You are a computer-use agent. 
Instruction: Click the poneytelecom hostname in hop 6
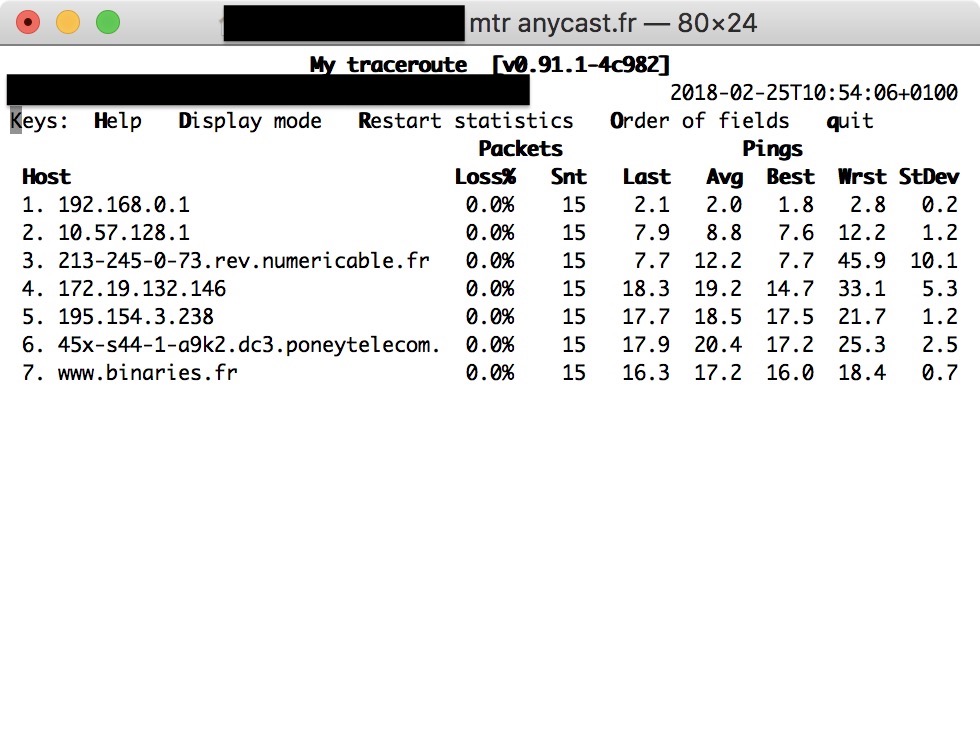pyautogui.click(x=249, y=345)
